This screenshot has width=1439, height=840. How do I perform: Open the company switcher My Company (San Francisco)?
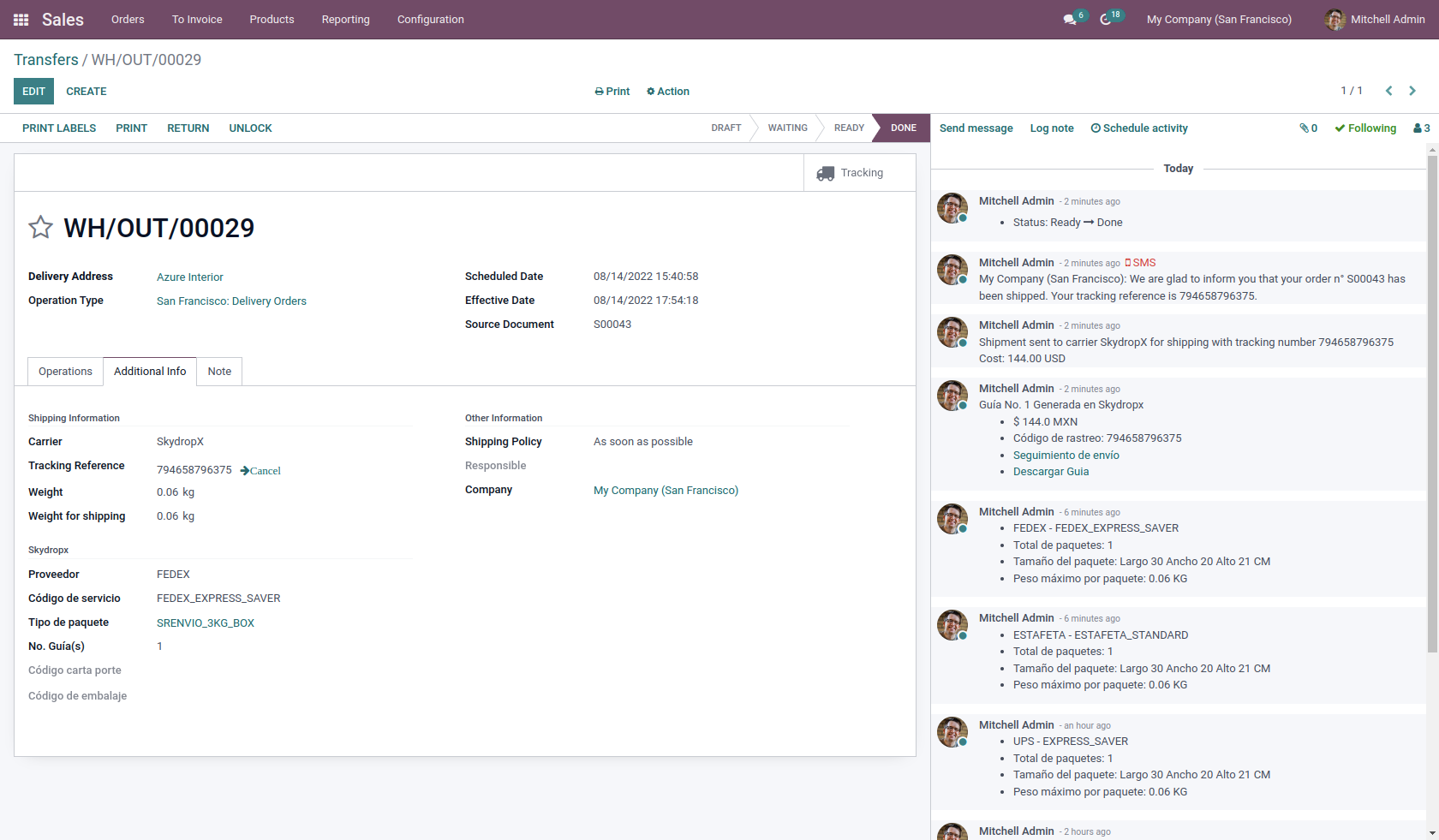pyautogui.click(x=1219, y=20)
